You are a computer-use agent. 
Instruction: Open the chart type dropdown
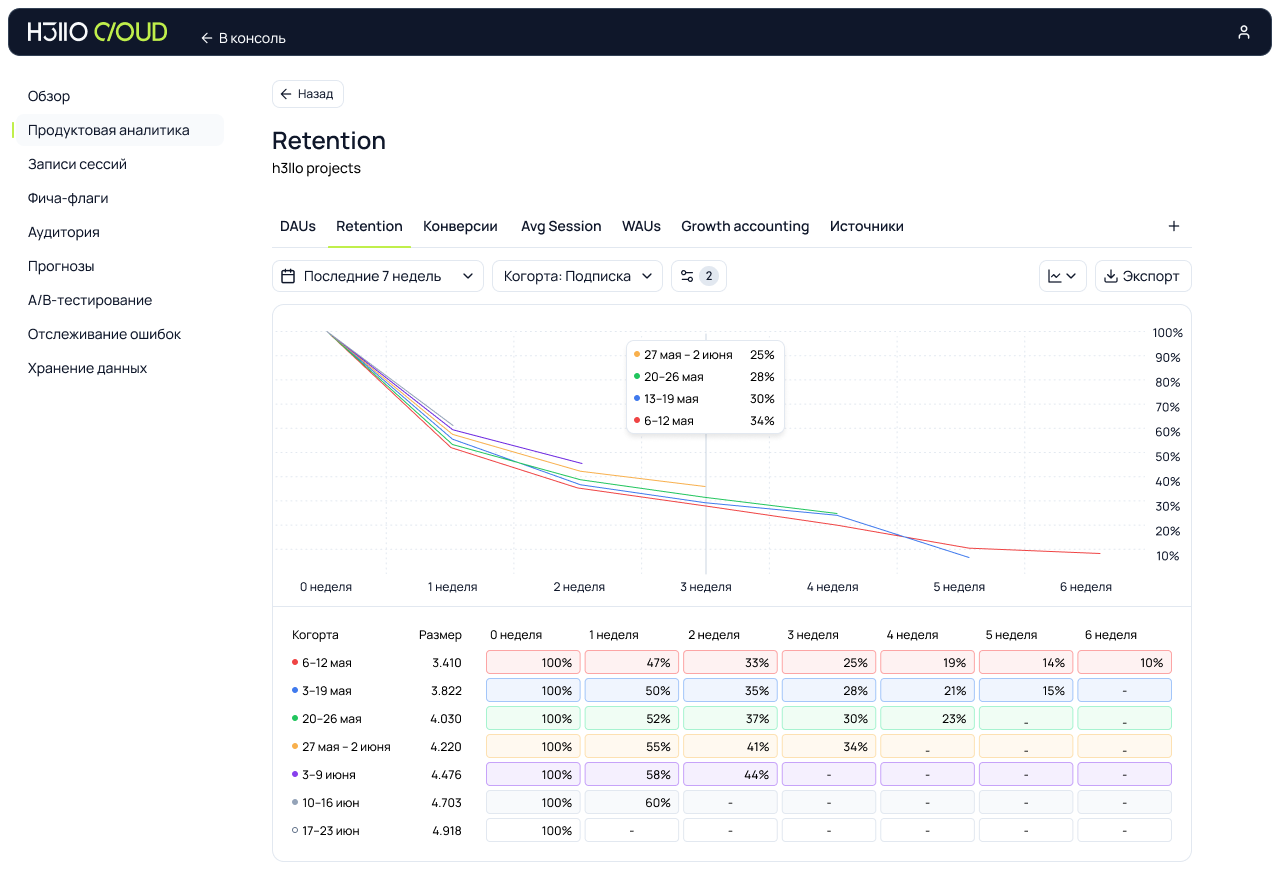click(1062, 276)
